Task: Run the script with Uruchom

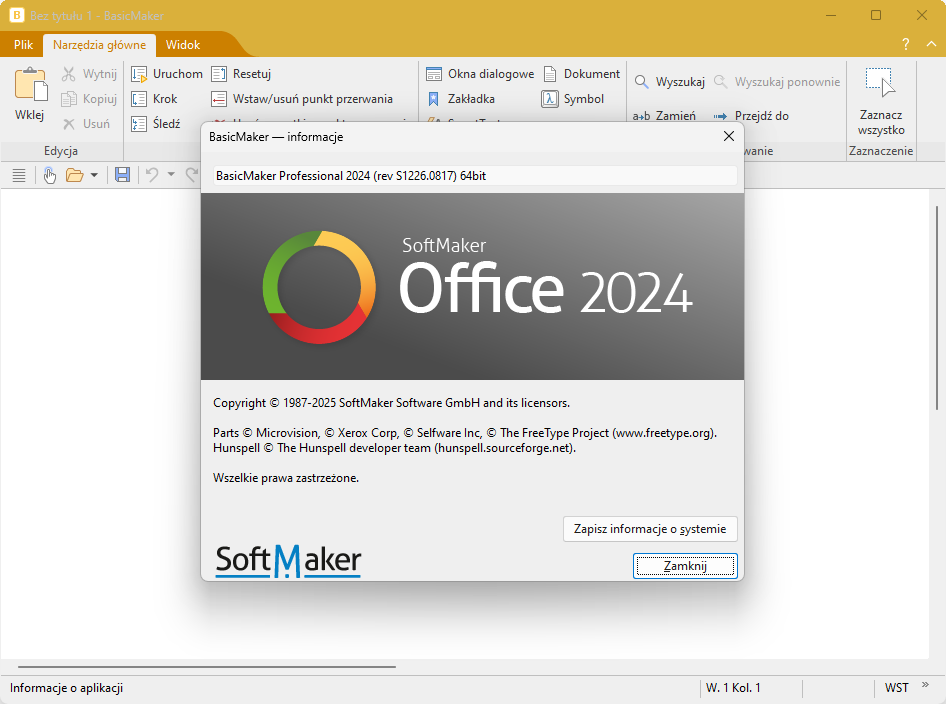Action: point(167,74)
